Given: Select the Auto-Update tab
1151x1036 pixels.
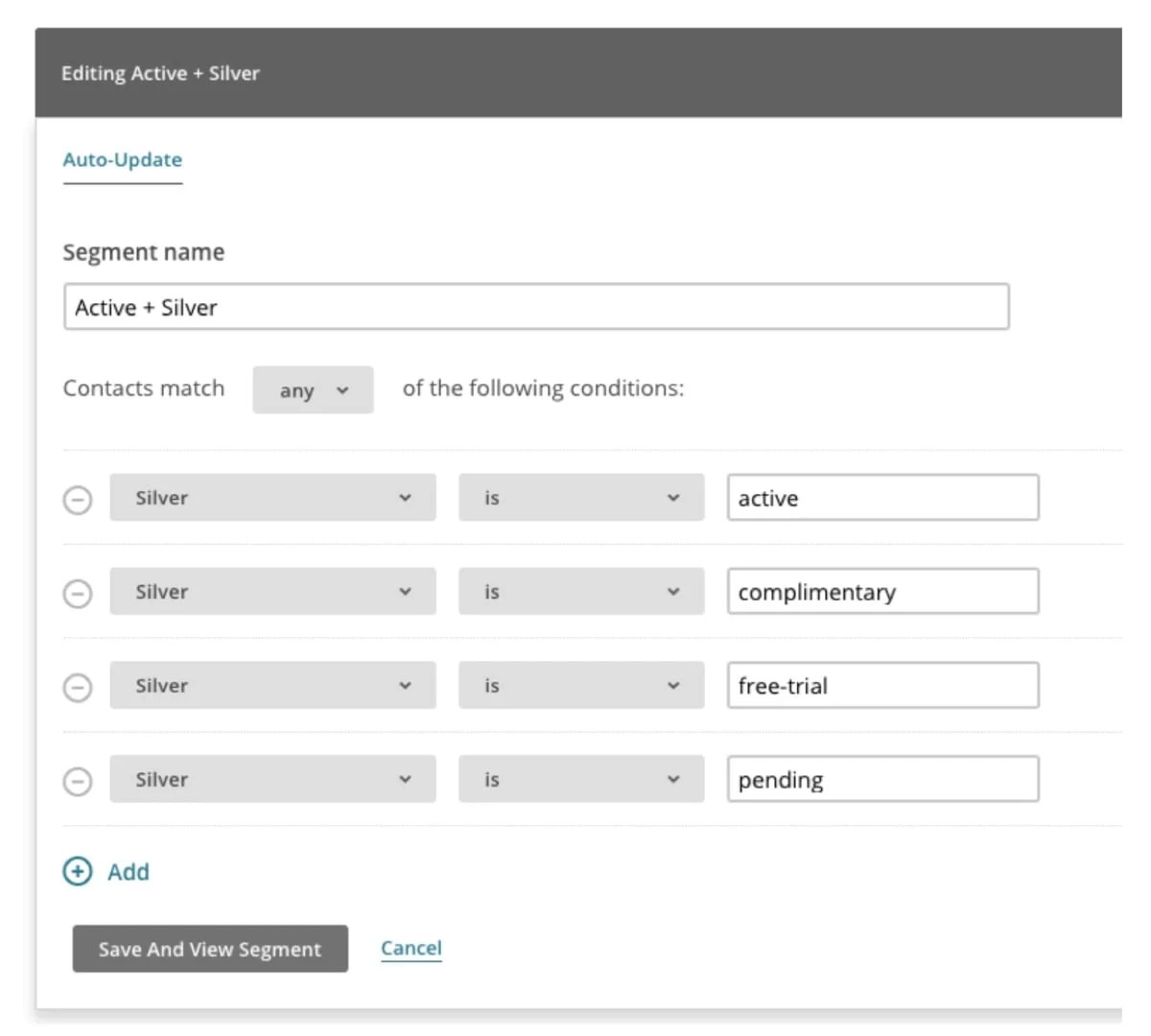Looking at the screenshot, I should coord(122,159).
